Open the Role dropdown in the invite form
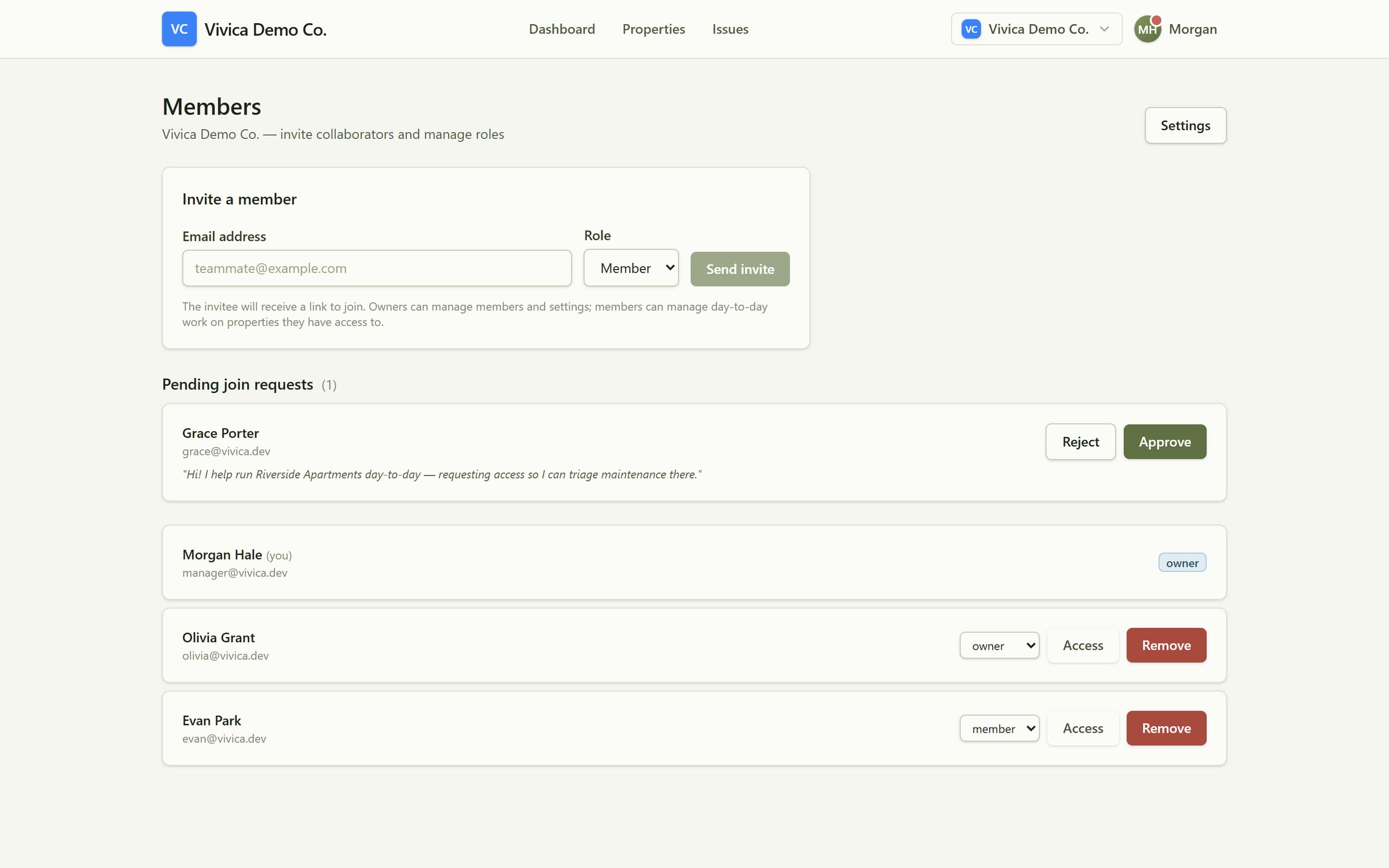Viewport: 1389px width, 868px height. [x=631, y=268]
